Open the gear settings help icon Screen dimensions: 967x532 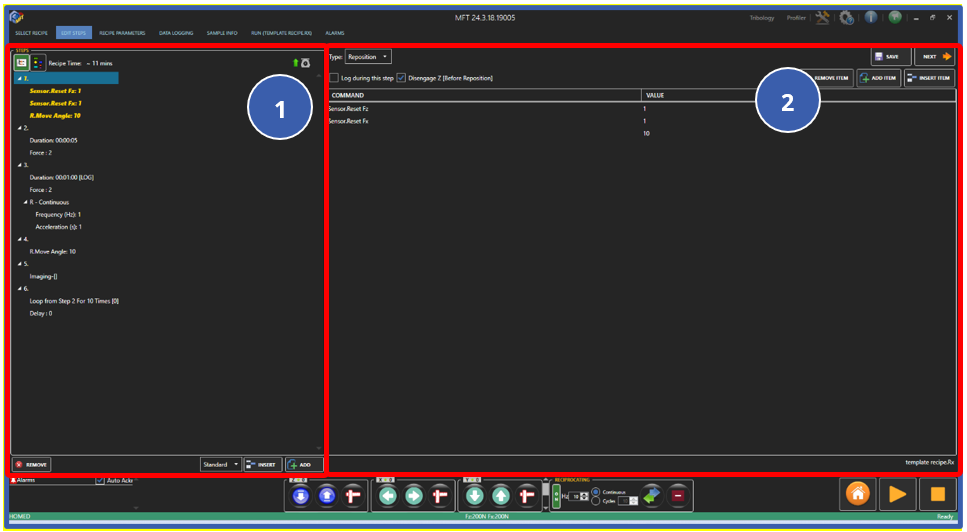point(847,18)
